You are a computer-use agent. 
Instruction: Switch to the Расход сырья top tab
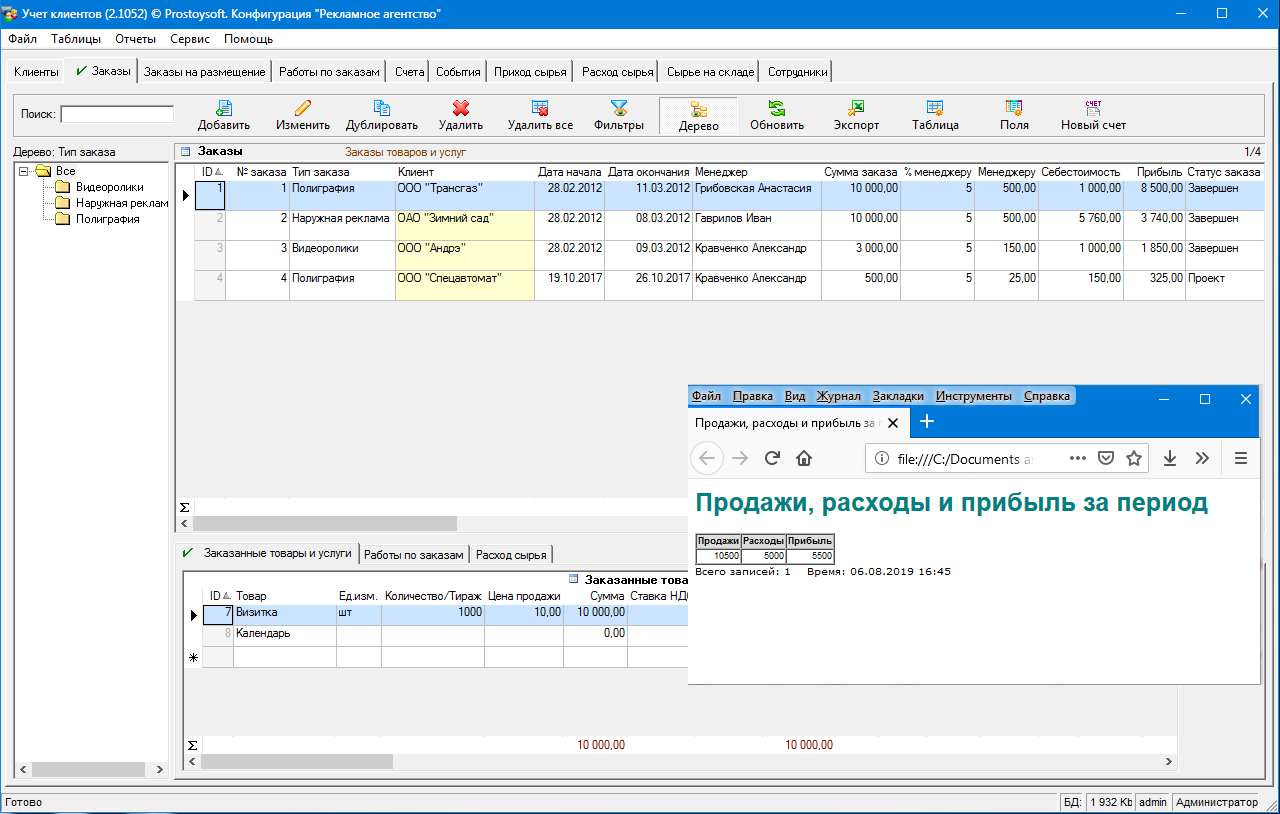(617, 72)
